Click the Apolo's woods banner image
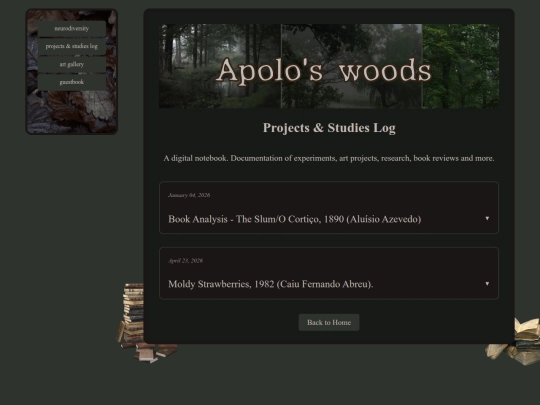The height and width of the screenshot is (405, 540). (x=329, y=66)
